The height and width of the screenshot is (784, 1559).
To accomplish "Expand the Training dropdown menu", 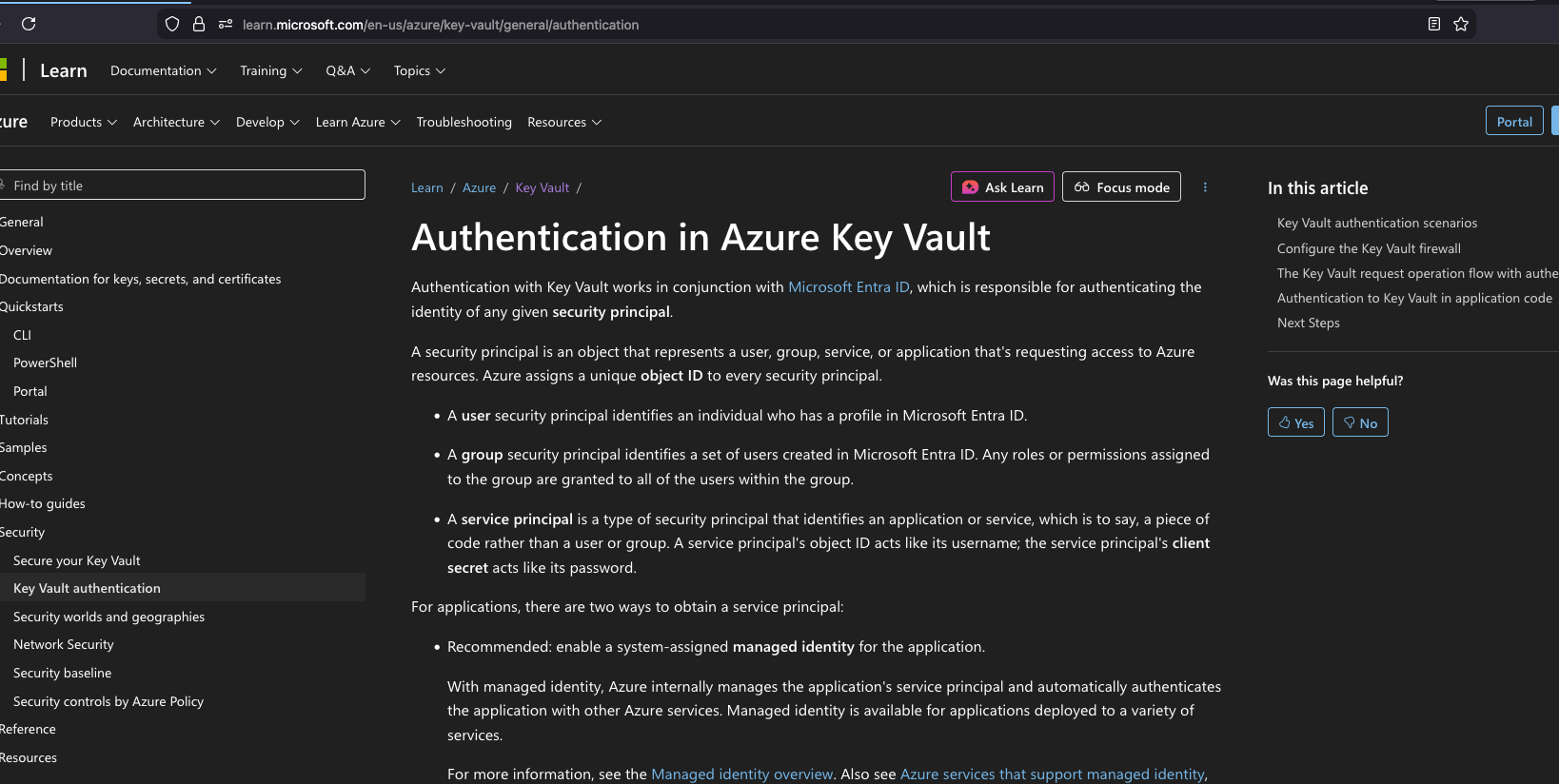I will tap(271, 70).
